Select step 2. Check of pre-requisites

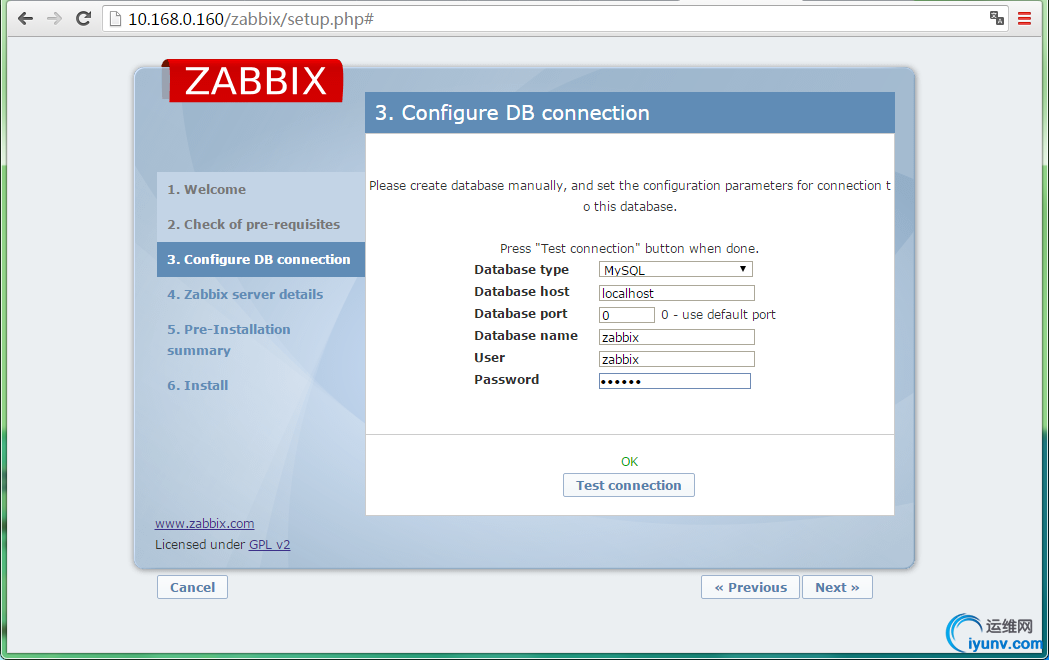[x=254, y=224]
